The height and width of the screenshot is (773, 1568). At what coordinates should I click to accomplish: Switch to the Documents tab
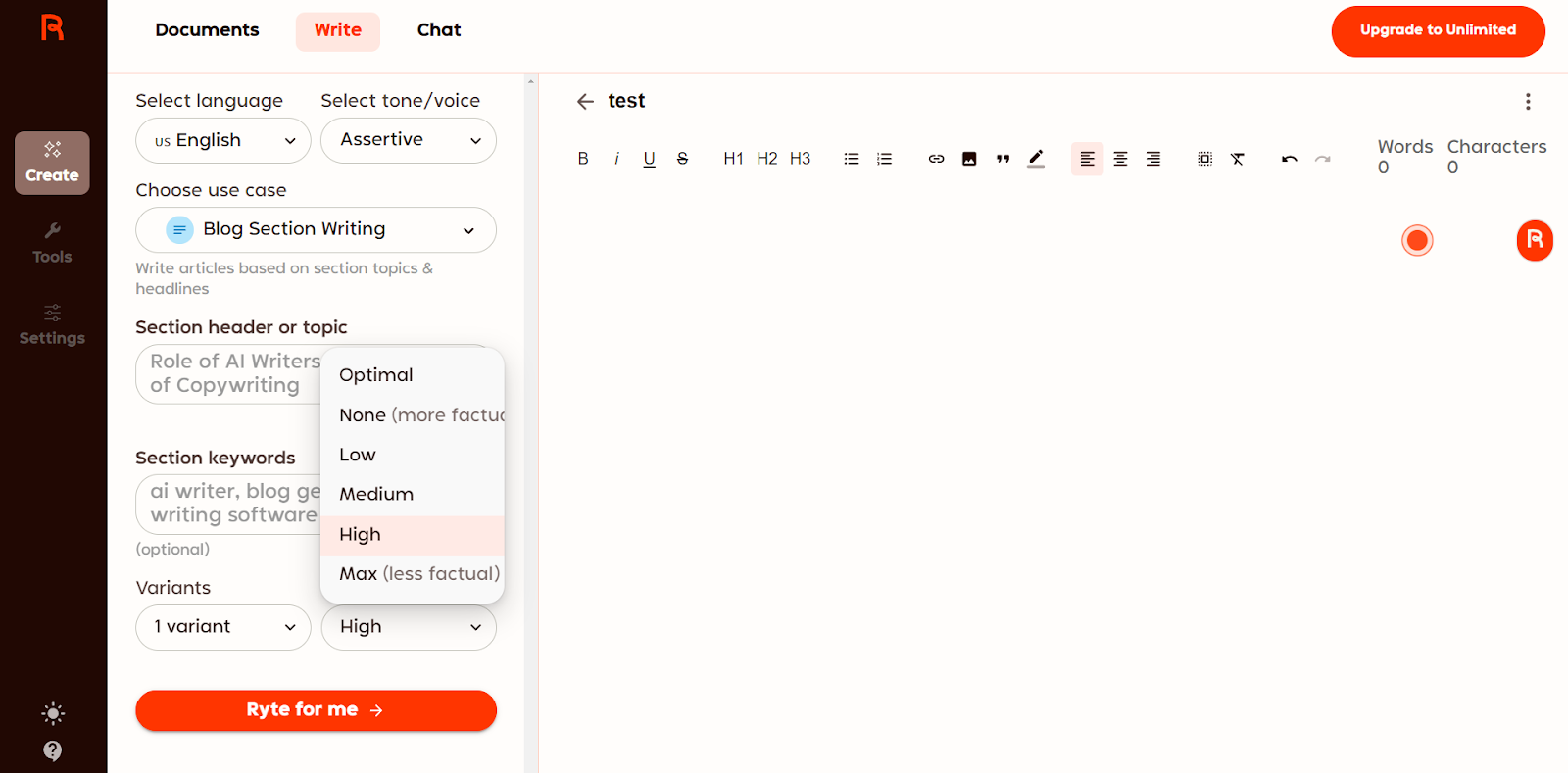point(207,30)
